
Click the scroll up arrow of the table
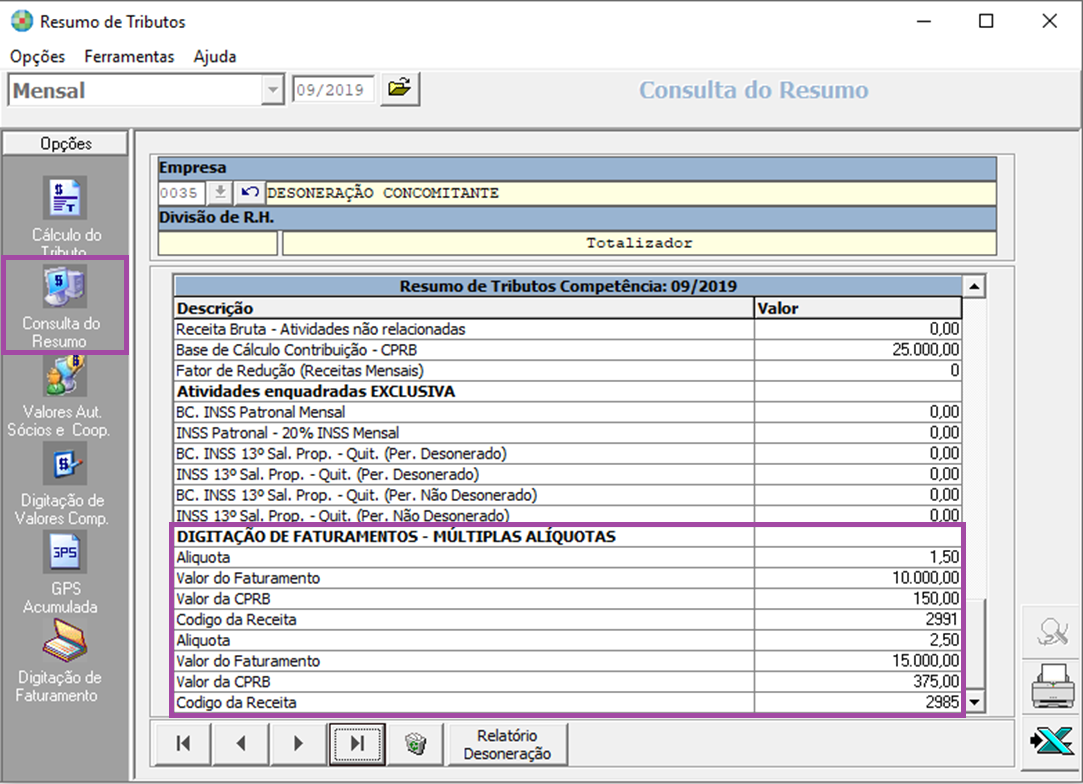[974, 286]
